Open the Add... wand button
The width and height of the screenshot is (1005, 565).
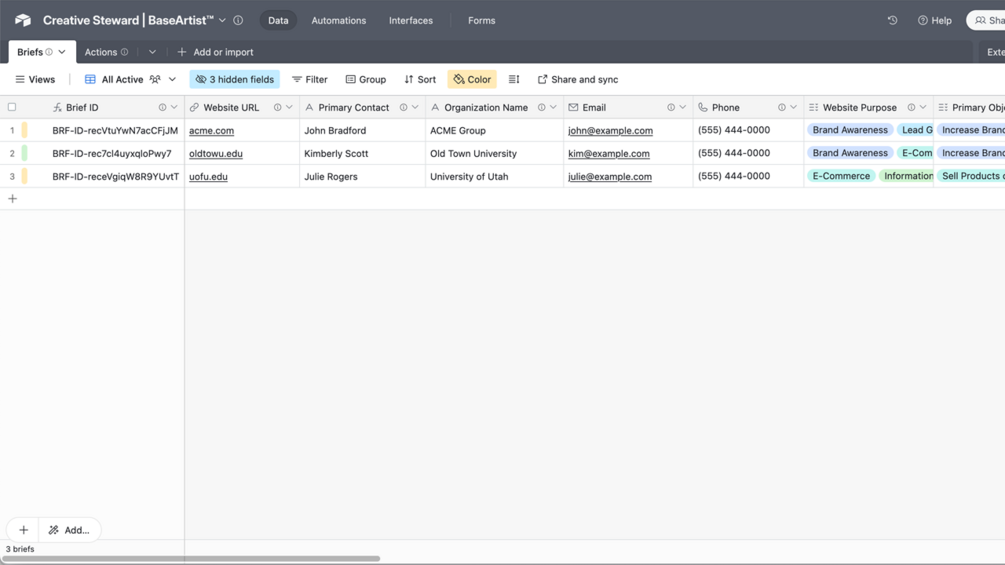point(69,530)
